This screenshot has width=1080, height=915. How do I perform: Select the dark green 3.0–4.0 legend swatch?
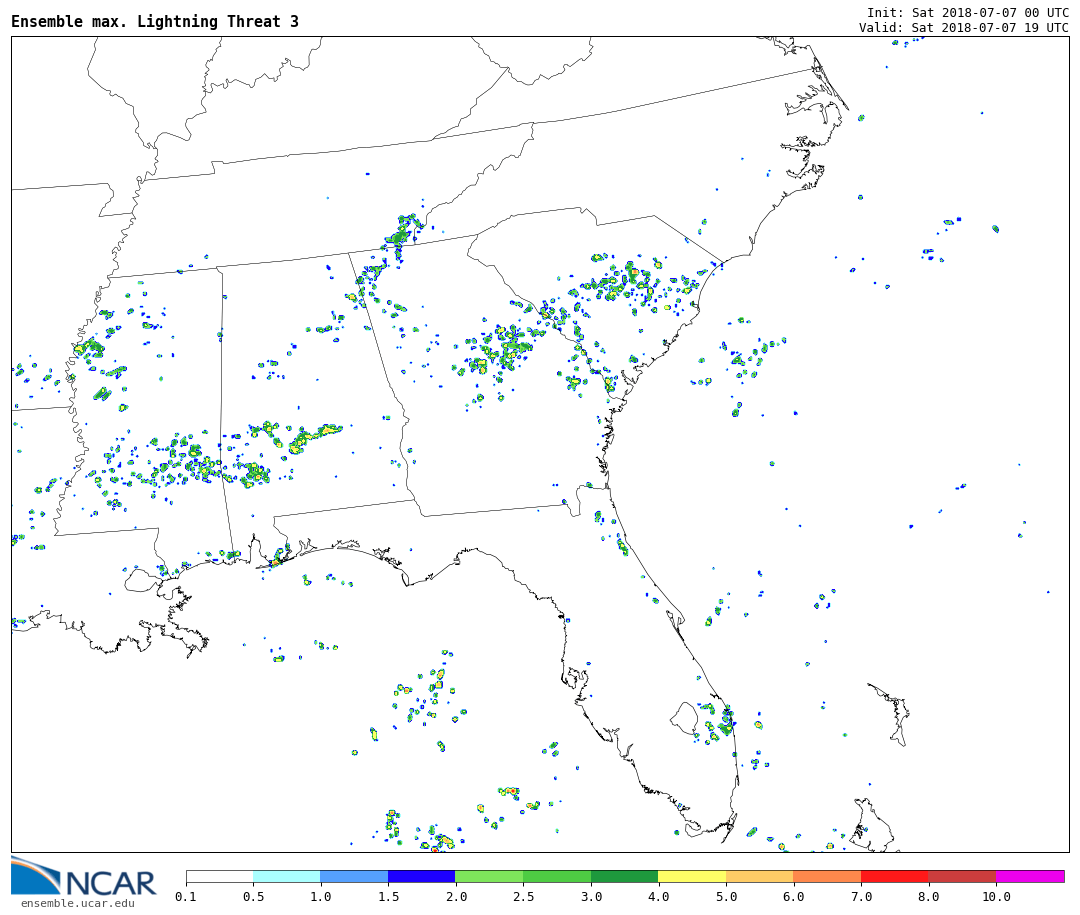(624, 876)
